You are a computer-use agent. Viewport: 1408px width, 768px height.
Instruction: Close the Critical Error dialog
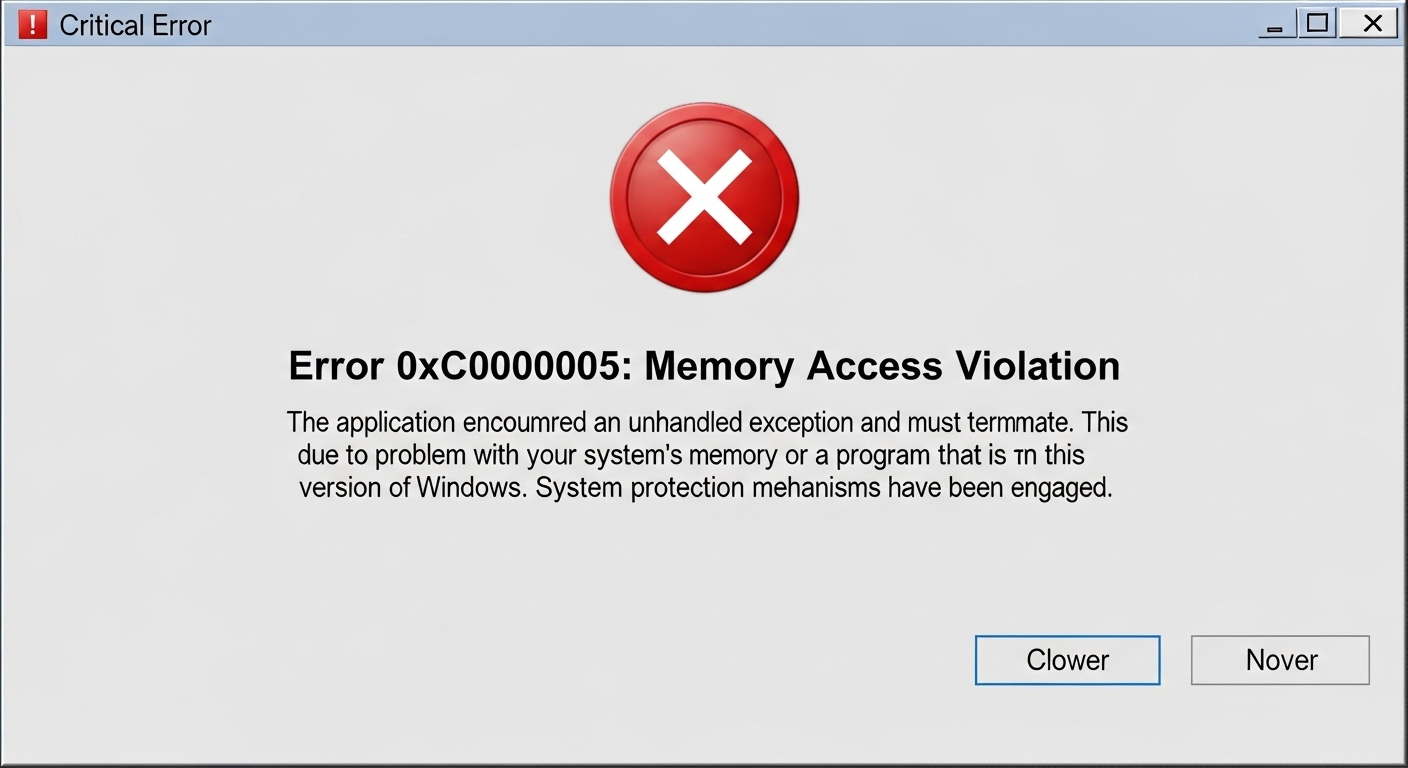pos(1372,24)
